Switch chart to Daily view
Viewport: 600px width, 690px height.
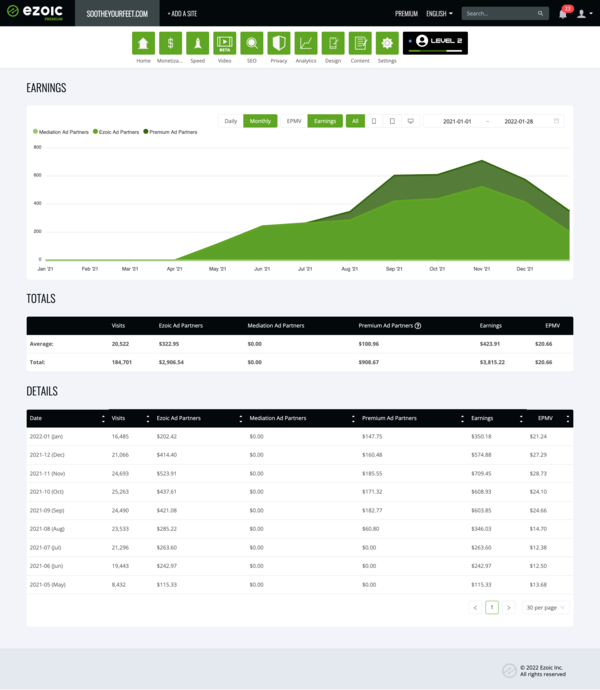tap(231, 121)
